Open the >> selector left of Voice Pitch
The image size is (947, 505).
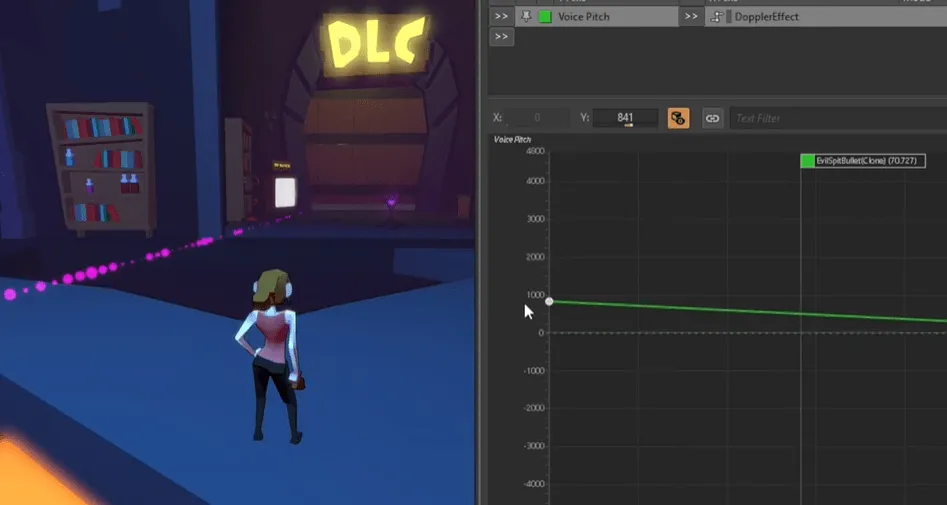[501, 17]
